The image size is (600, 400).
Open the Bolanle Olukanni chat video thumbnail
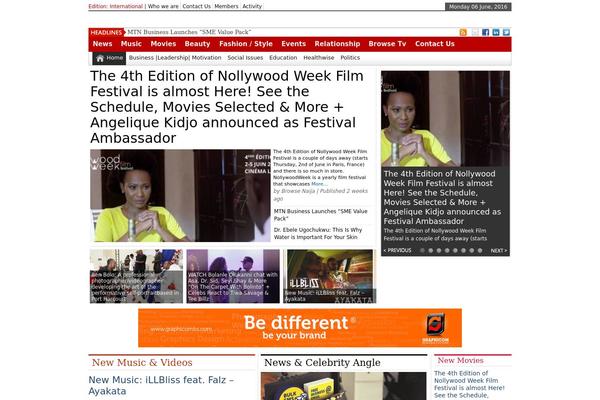click(233, 276)
